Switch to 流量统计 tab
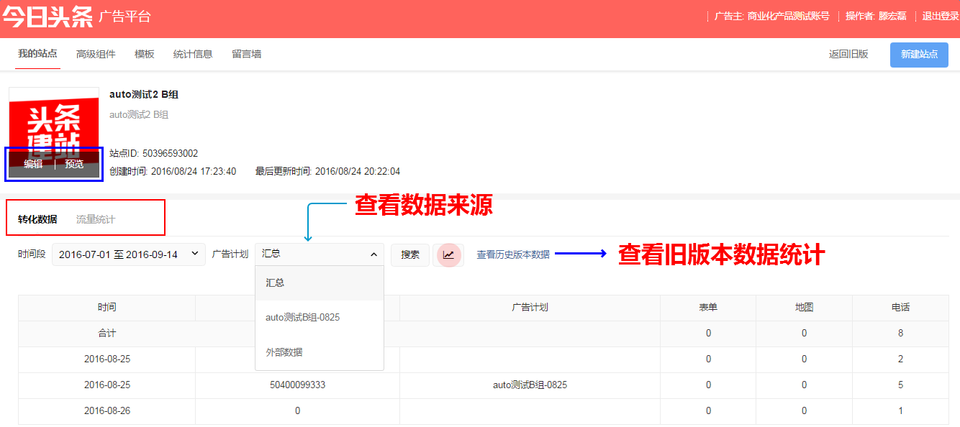This screenshot has height=427, width=960. [96, 218]
